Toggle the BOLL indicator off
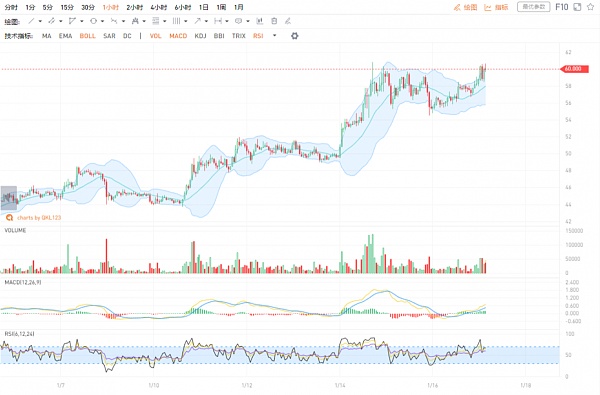Screen dimensions: 600x395 (87, 36)
